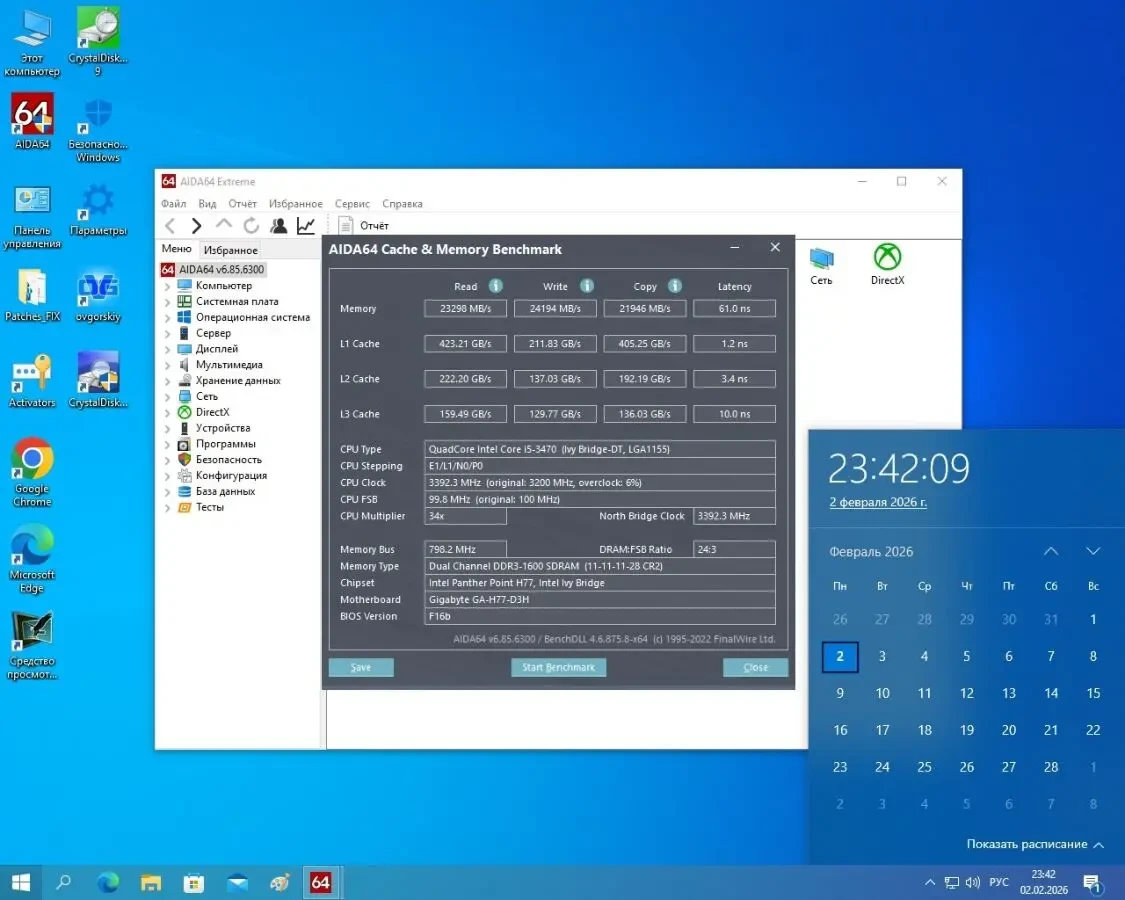The width and height of the screenshot is (1125, 900).
Task: Select Конфигурация tree item
Action: (231, 475)
